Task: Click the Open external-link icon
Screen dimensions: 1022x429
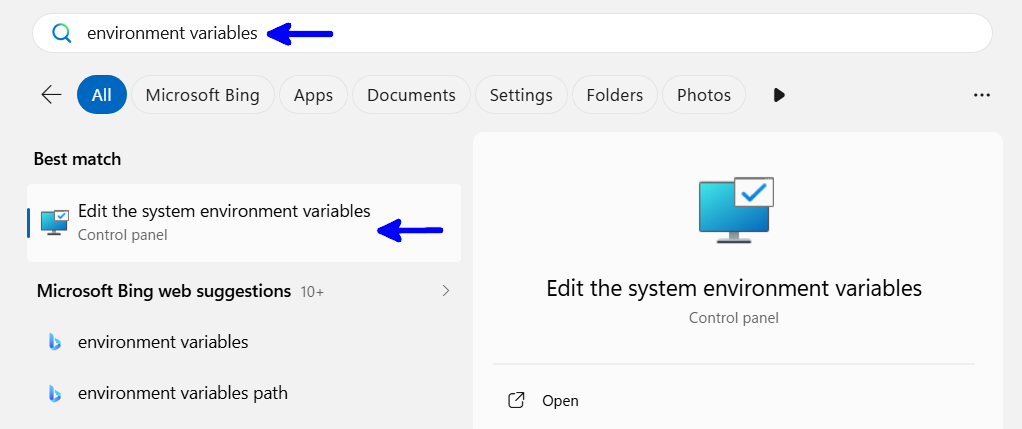Action: tap(516, 400)
